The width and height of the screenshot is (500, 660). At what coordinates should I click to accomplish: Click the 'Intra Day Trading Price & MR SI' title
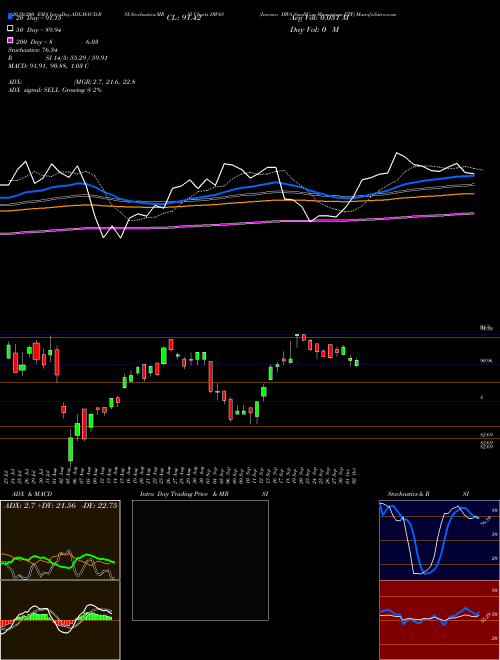204,494
